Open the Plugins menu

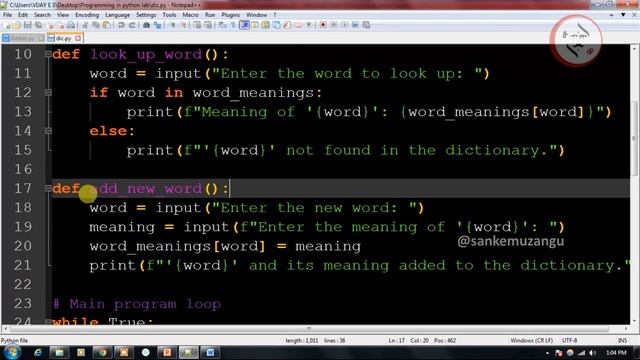pos(231,15)
